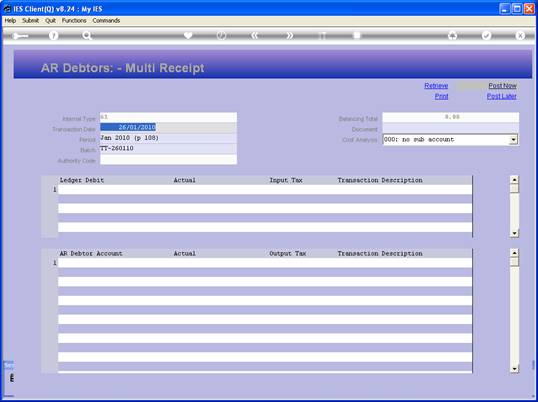Click the Post Later link

pyautogui.click(x=501, y=96)
